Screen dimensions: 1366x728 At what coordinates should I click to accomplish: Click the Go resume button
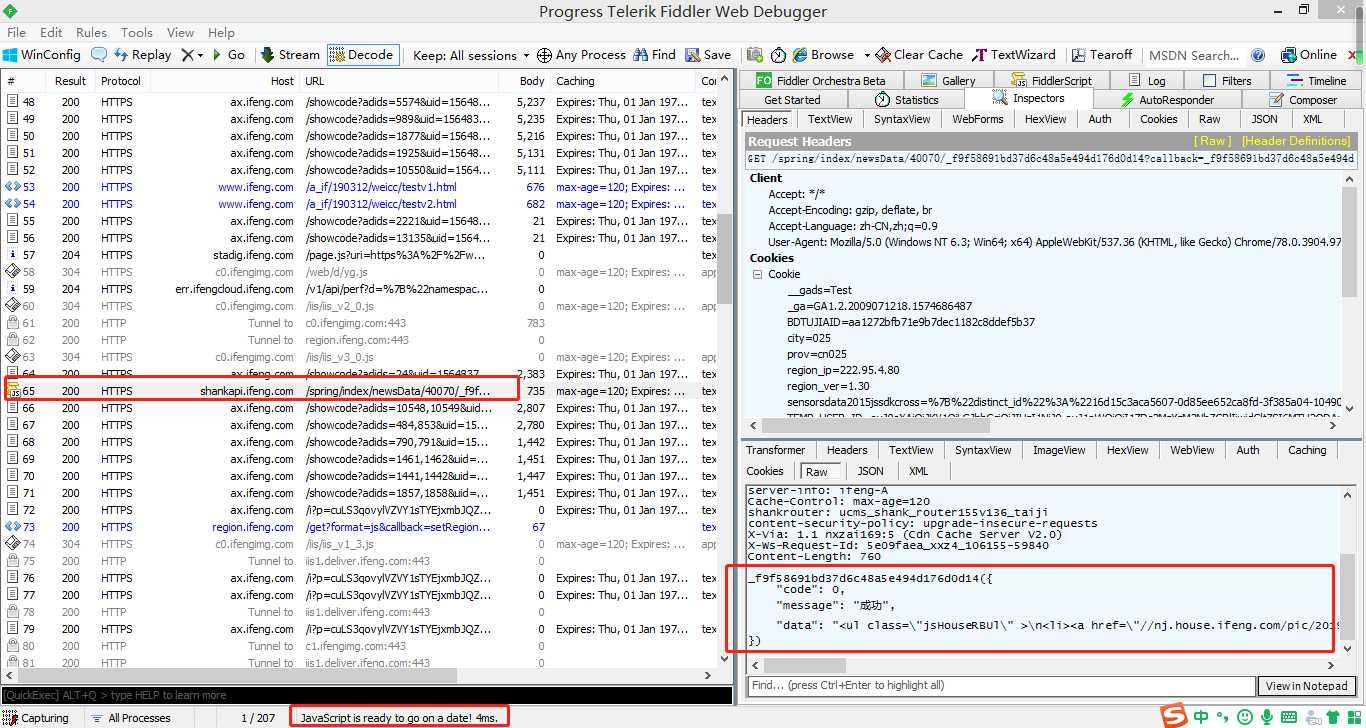pos(228,55)
